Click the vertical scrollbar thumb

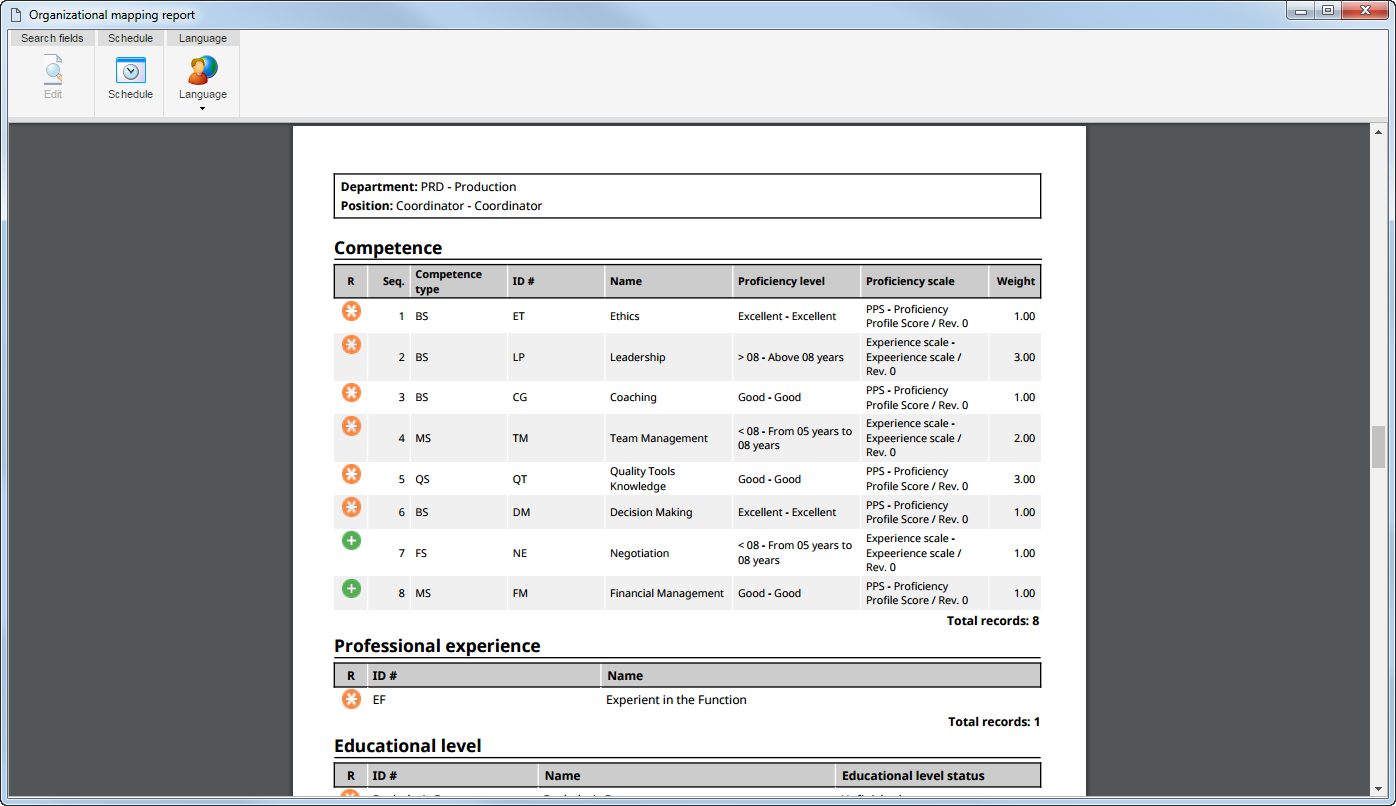tap(1378, 447)
